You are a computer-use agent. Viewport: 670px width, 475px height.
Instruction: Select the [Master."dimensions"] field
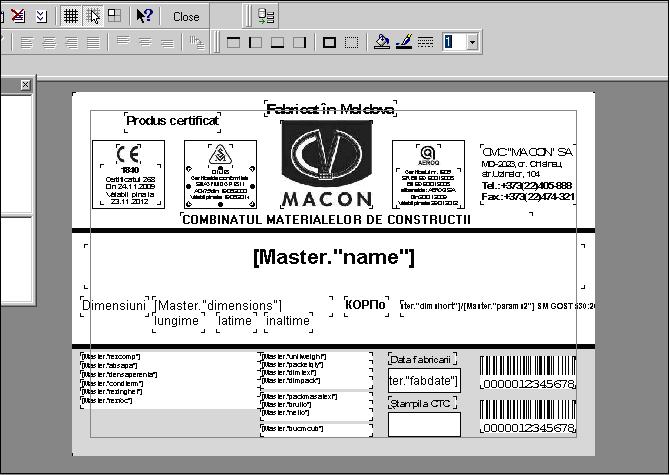[x=242, y=305]
